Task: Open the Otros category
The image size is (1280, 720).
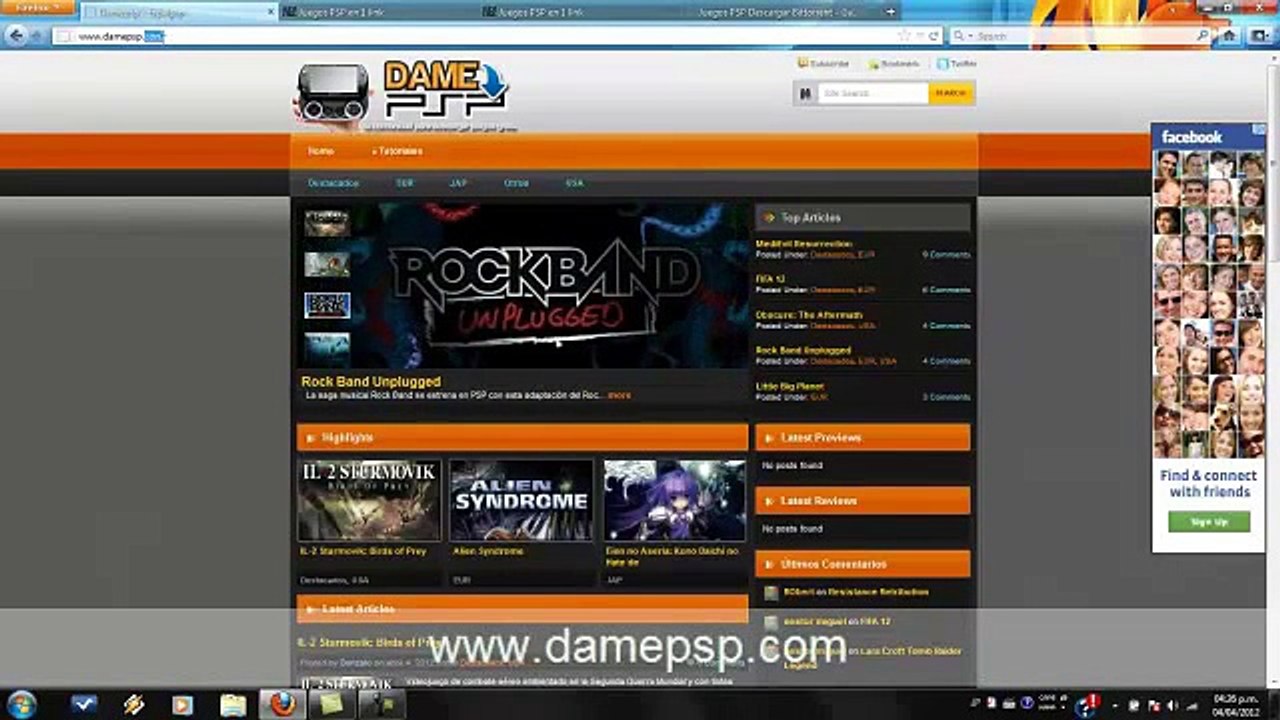Action: 516,183
